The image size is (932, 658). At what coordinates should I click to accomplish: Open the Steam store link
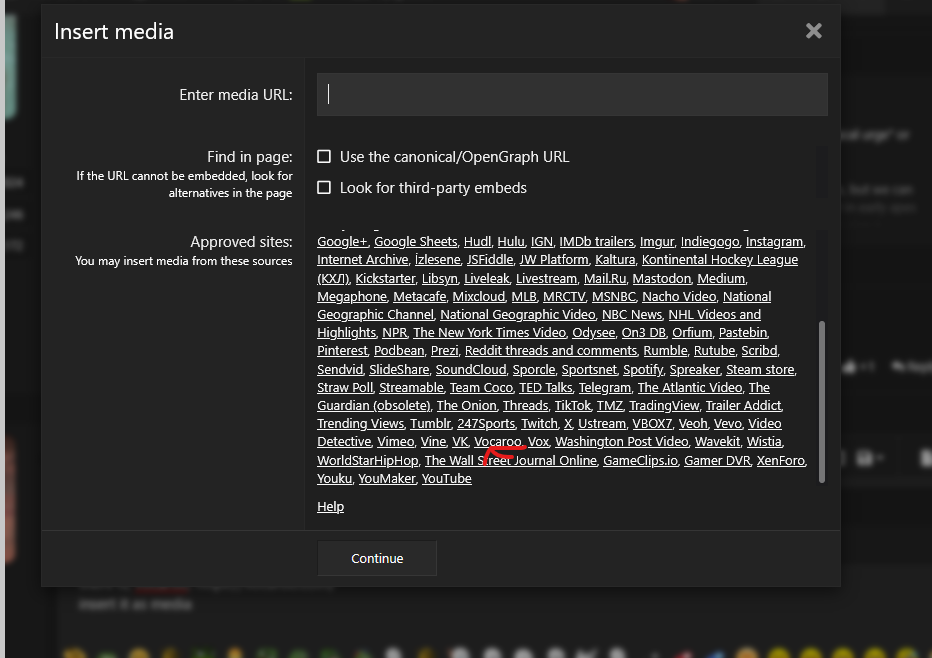coord(760,370)
